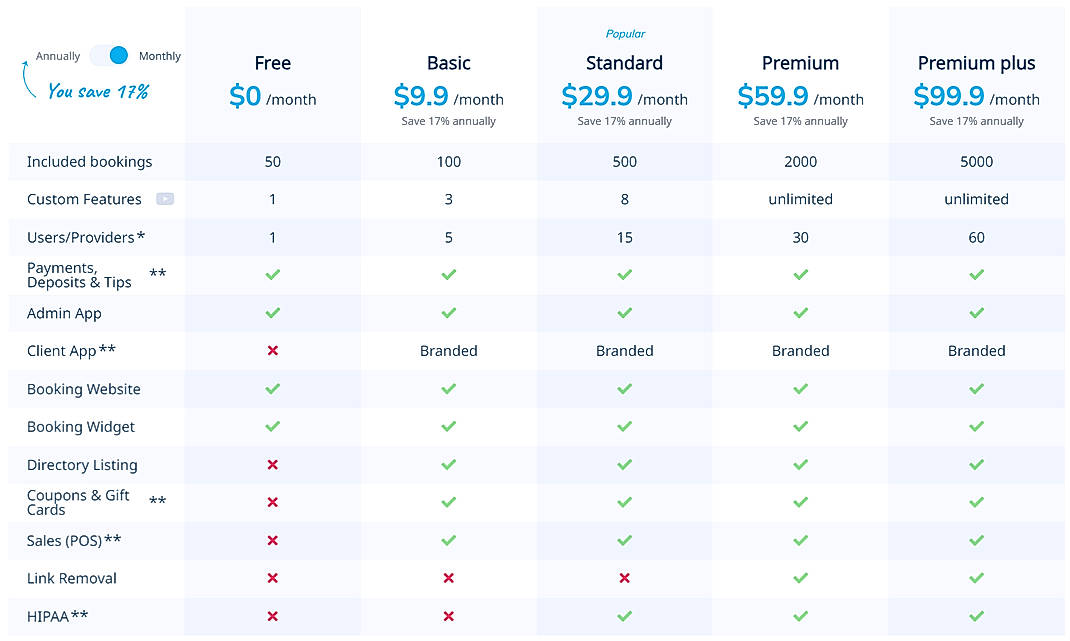Viewport: 1070px width, 641px height.
Task: Click the checkmark under Standard for Admin App
Action: (624, 313)
